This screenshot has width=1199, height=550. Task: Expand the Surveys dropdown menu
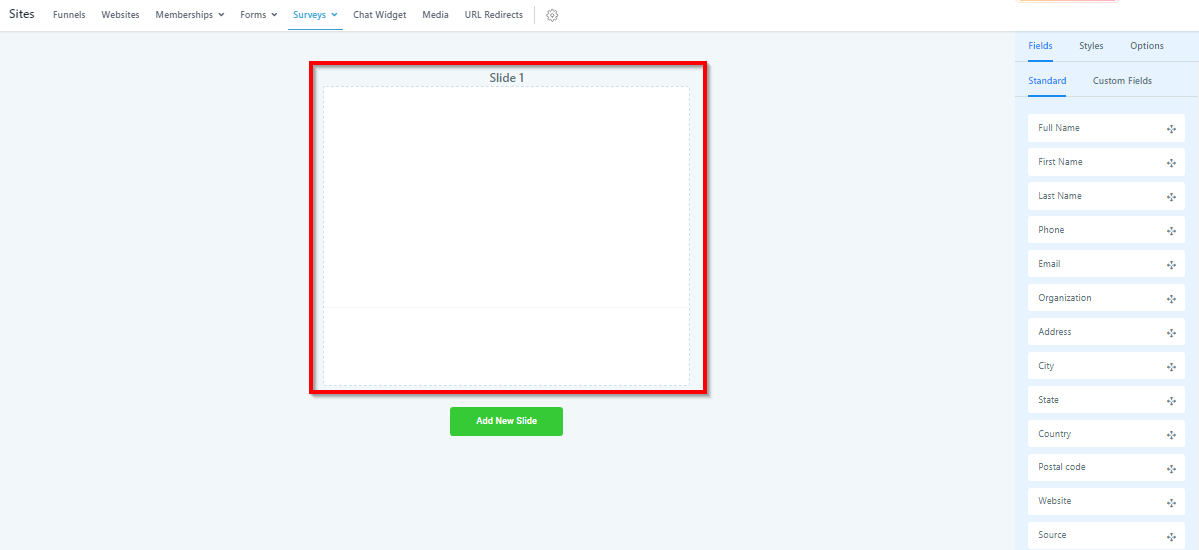(315, 15)
